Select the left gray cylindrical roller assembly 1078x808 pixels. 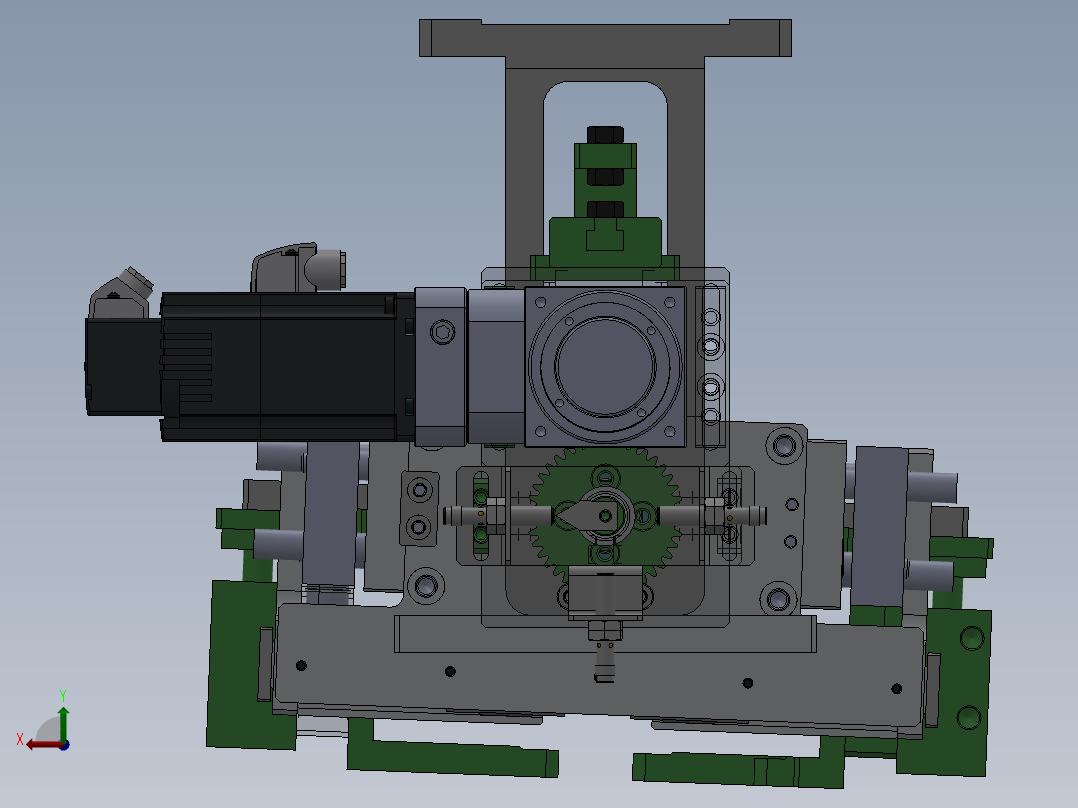tap(330, 520)
